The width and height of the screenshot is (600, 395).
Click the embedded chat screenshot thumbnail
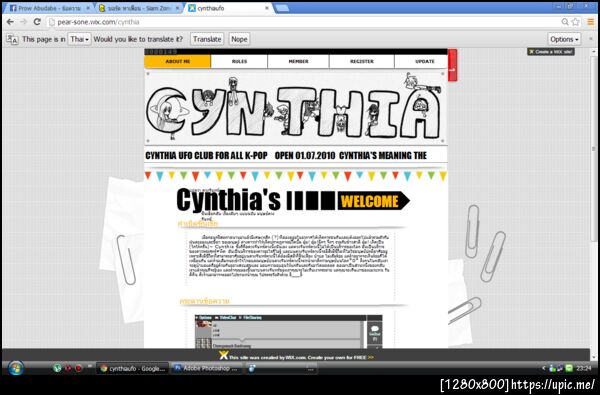[x=289, y=331]
